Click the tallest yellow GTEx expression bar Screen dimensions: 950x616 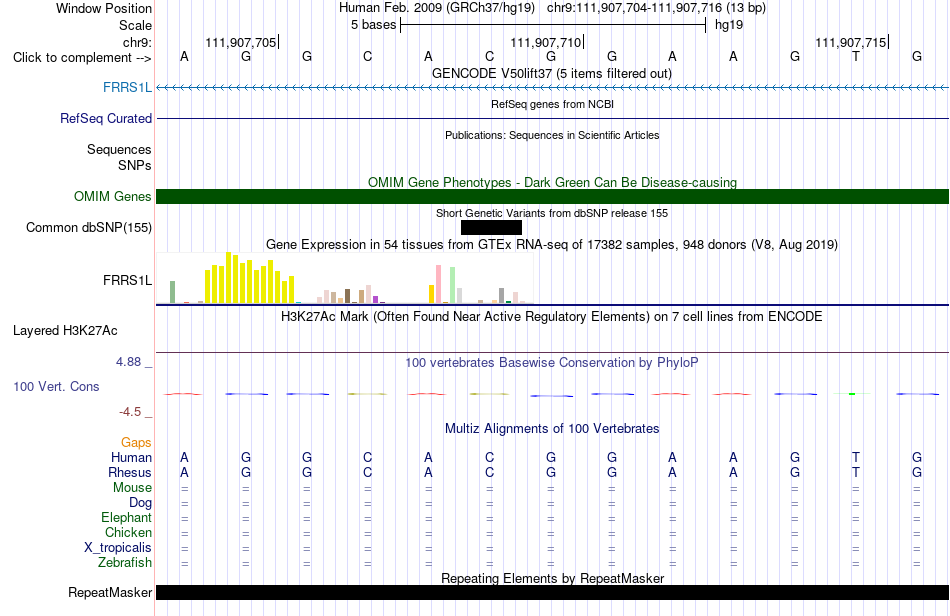tap(228, 277)
